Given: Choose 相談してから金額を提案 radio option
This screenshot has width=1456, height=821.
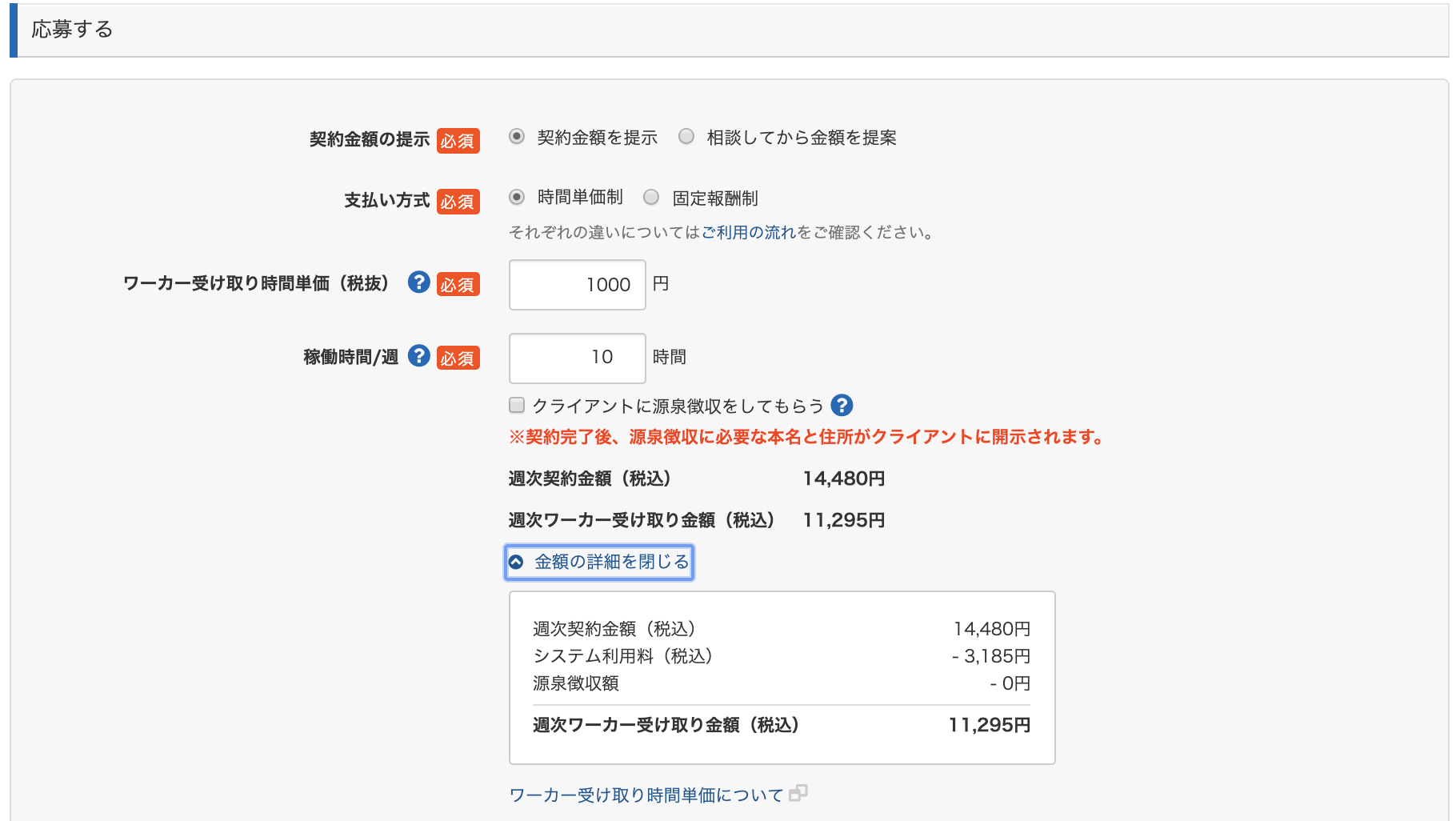Looking at the screenshot, I should [686, 137].
